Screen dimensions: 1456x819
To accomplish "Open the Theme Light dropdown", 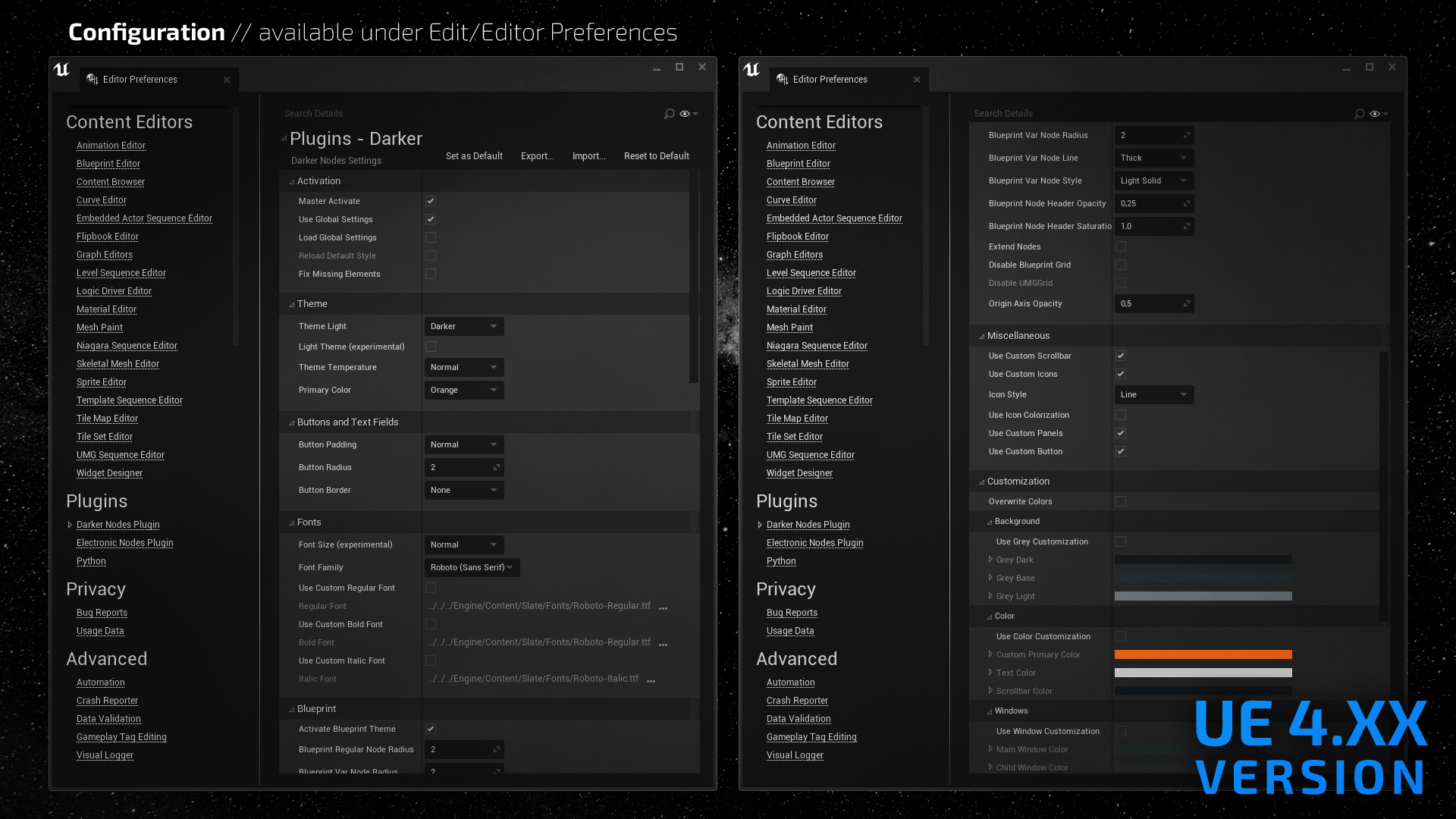I will tap(463, 326).
